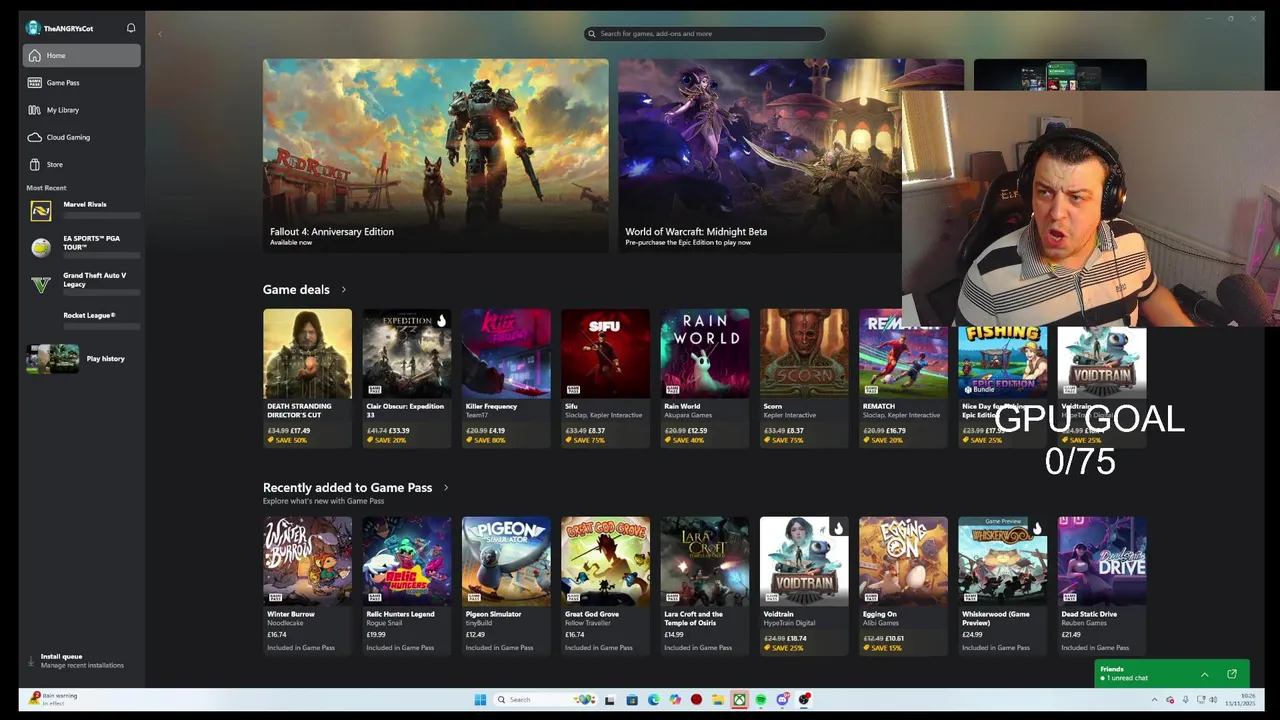1280x720 pixels.
Task: Open the Killer Frequency game tile
Action: 506,378
